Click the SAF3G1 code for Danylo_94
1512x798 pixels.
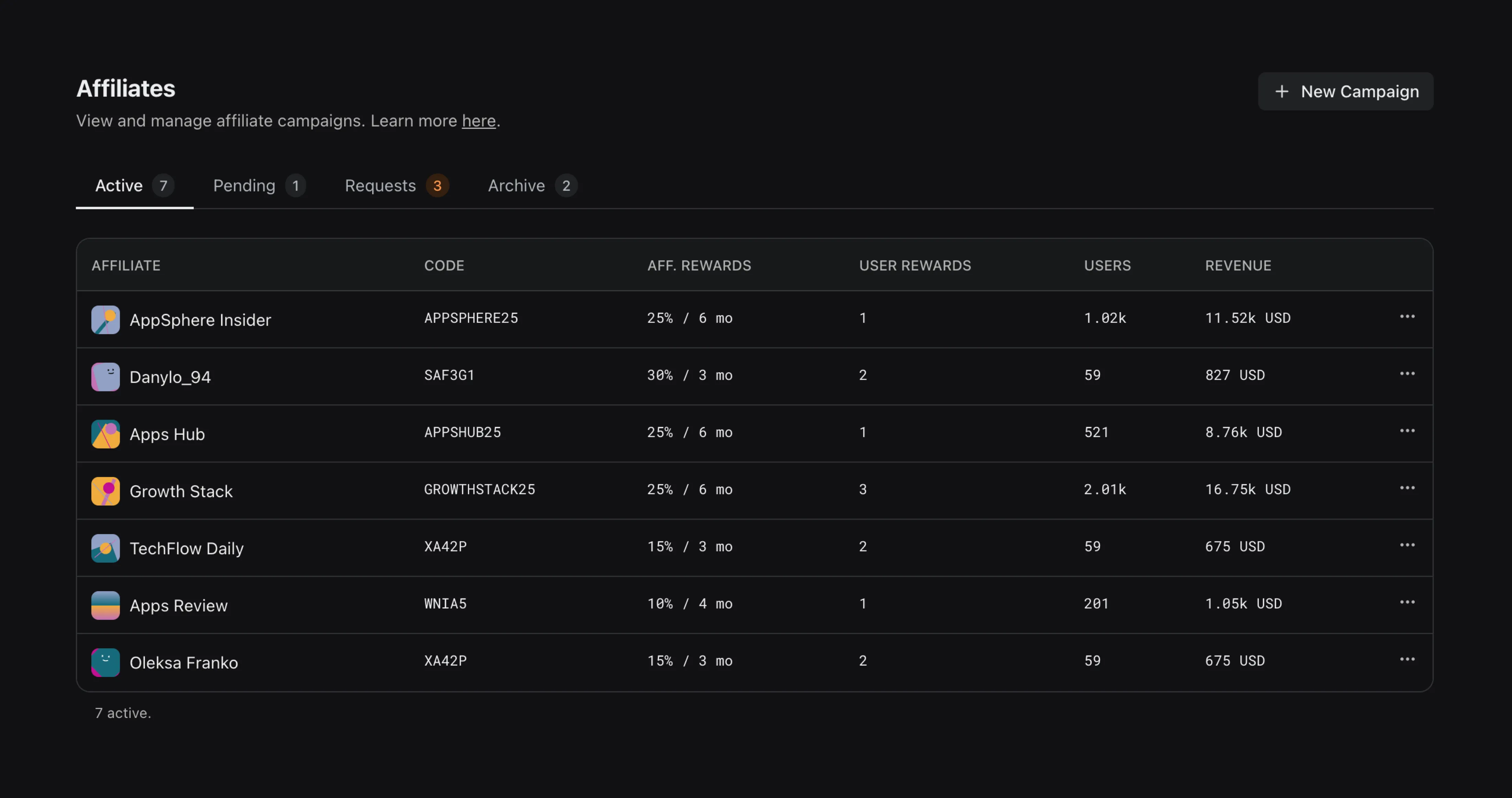click(449, 375)
